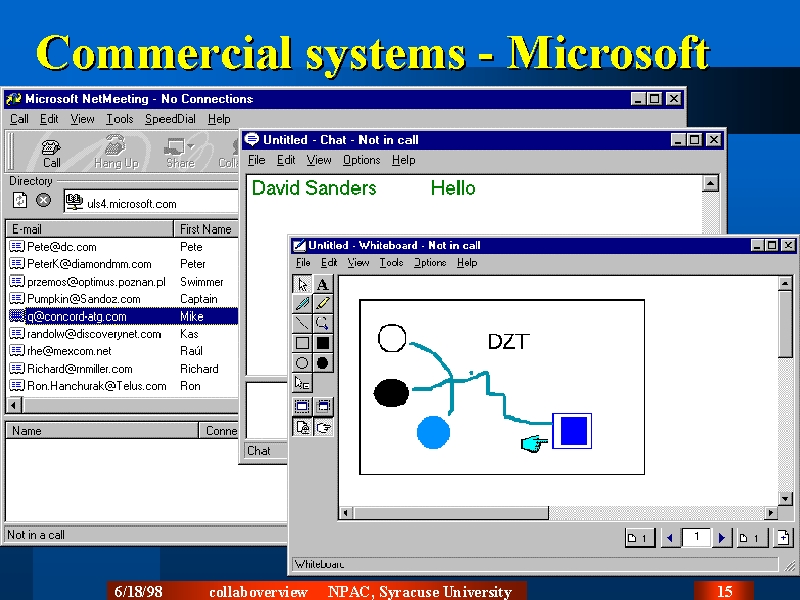The image size is (800, 600).
Task: Select the Text tool in Whiteboard
Action: pos(322,284)
